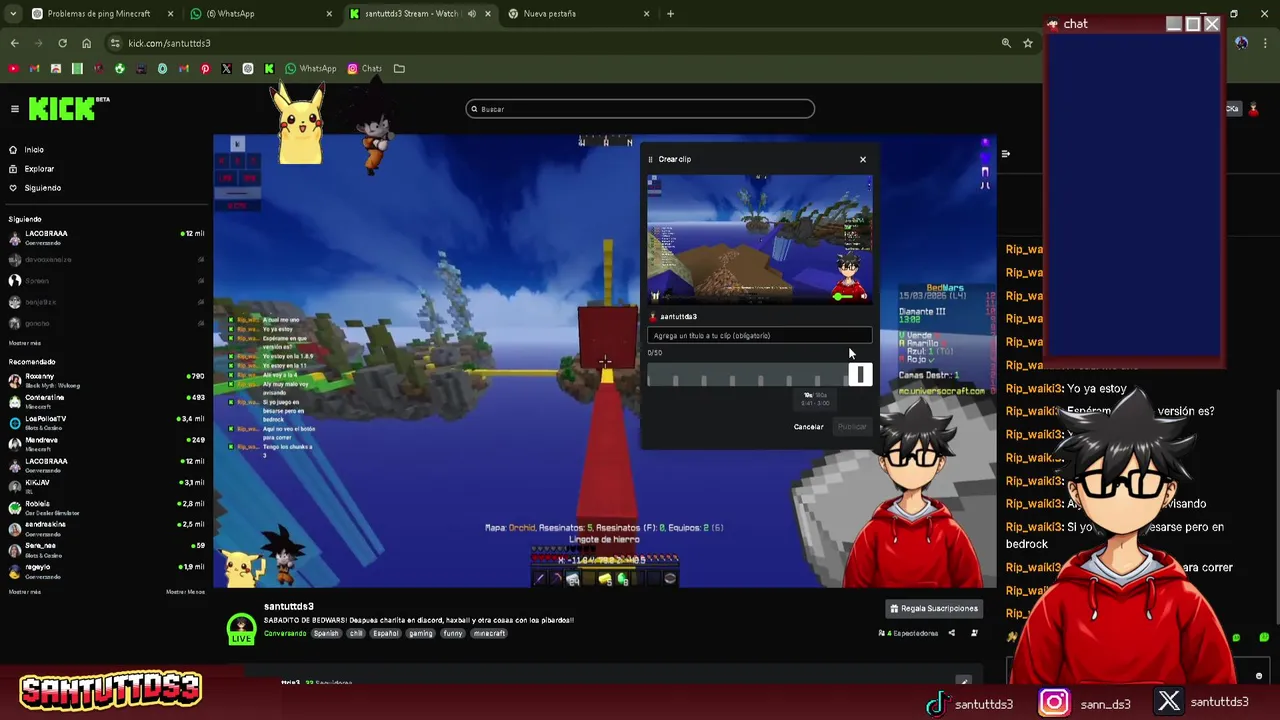
Task: Select the Spanish tag
Action: (326, 633)
